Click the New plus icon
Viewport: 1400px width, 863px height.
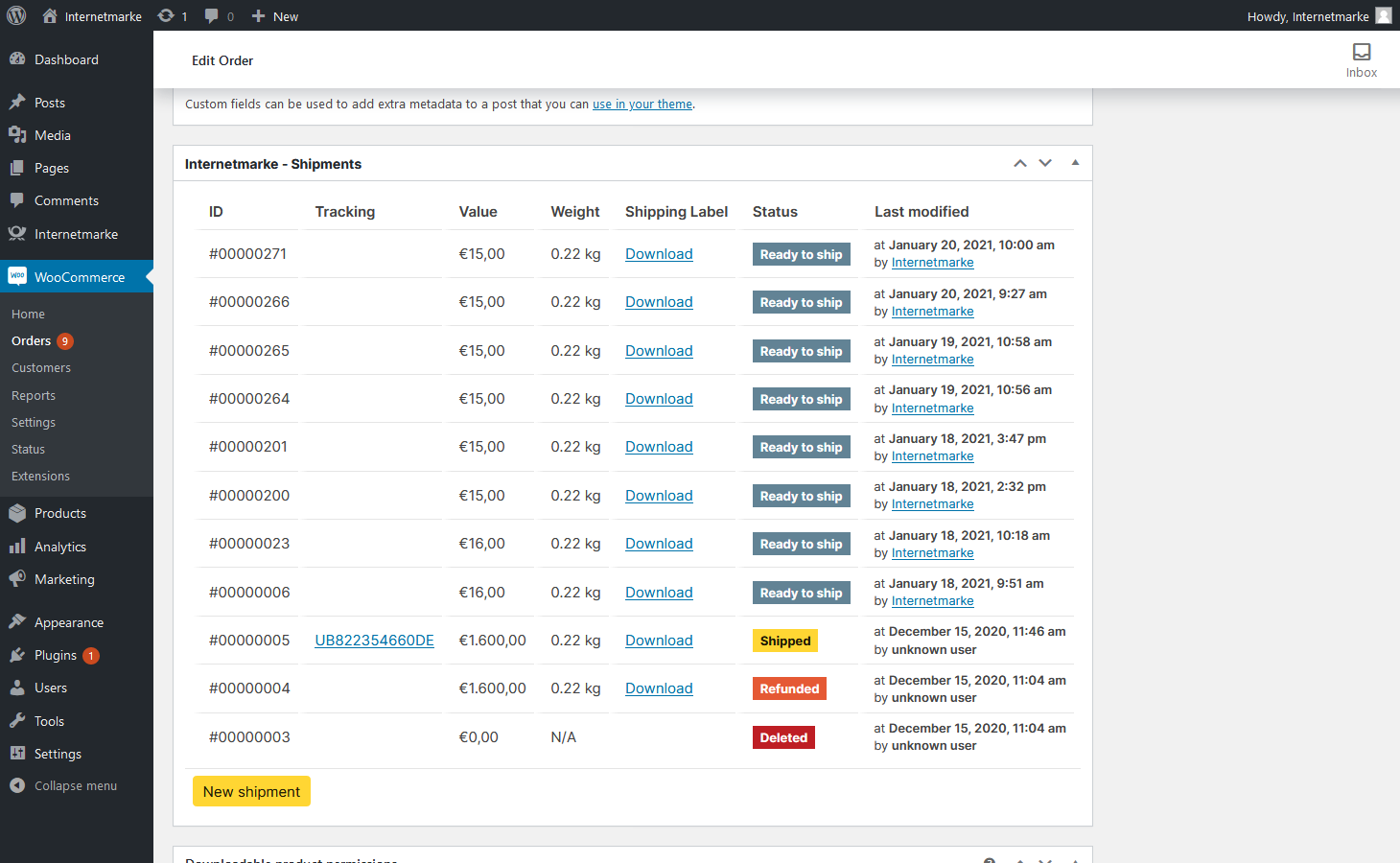tap(258, 15)
